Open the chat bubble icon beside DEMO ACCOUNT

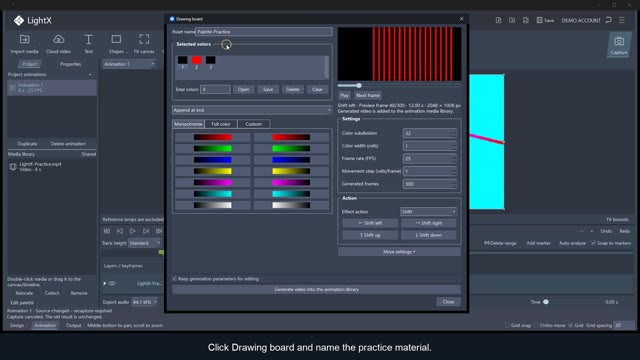point(608,20)
